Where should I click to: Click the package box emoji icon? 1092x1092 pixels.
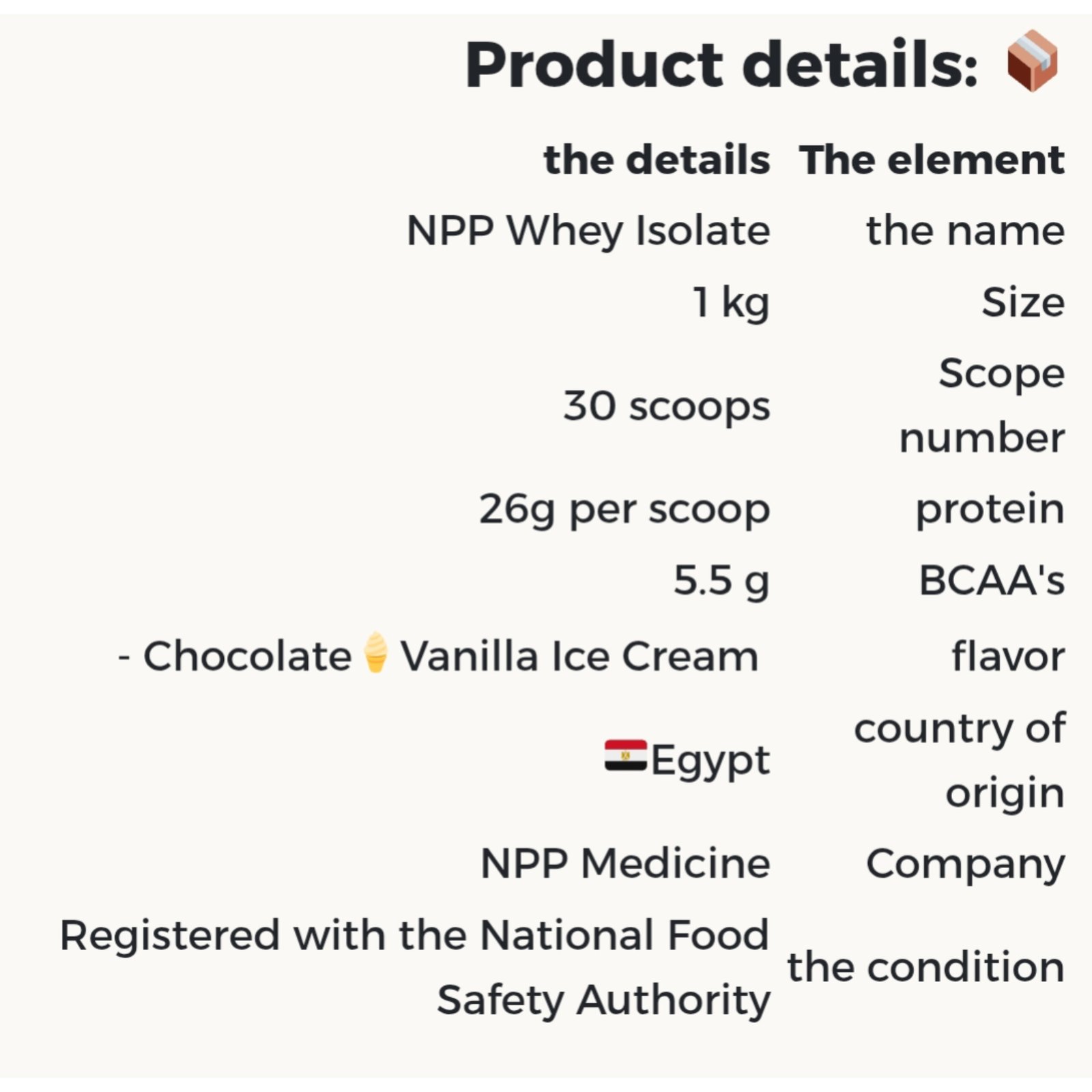point(1032,61)
